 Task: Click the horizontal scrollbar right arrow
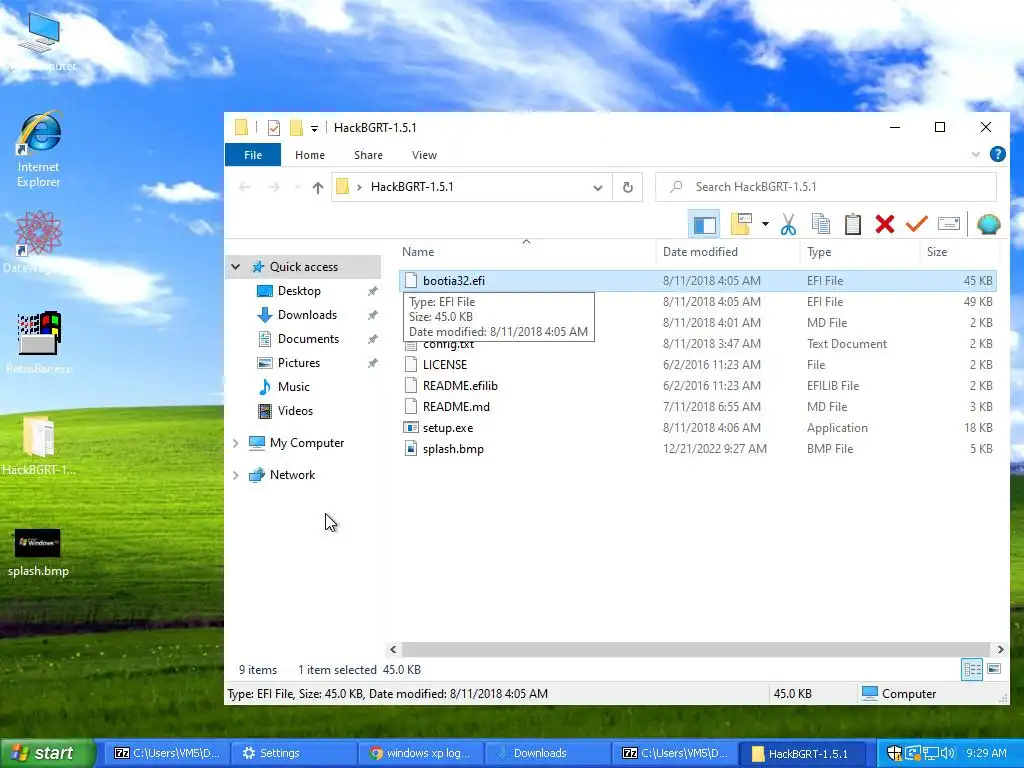coord(1000,649)
